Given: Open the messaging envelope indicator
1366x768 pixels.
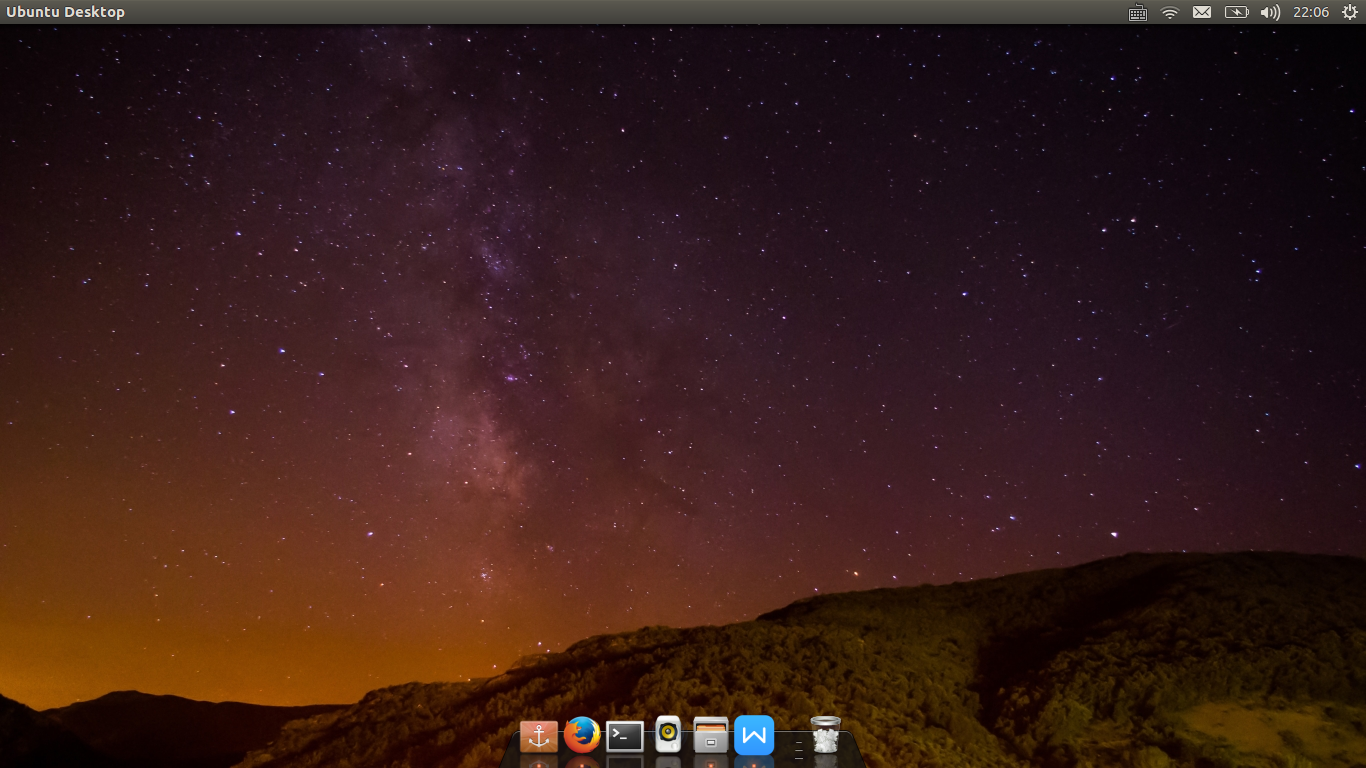Looking at the screenshot, I should click(1202, 12).
